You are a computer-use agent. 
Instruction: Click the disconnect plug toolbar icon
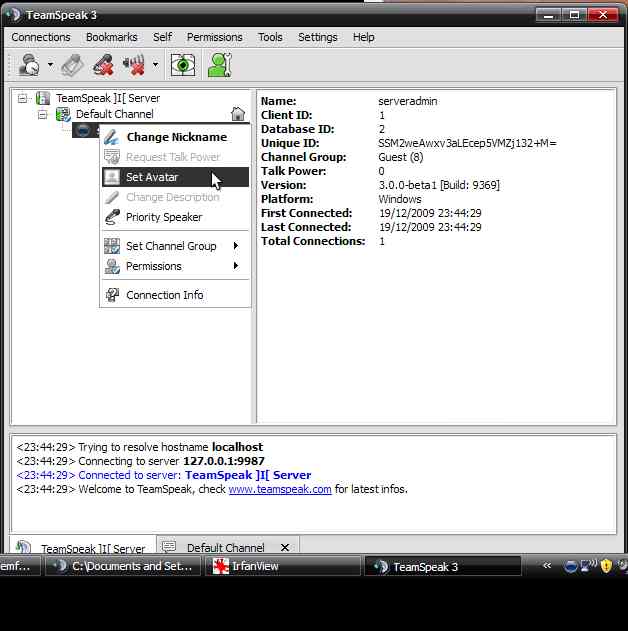[73, 65]
